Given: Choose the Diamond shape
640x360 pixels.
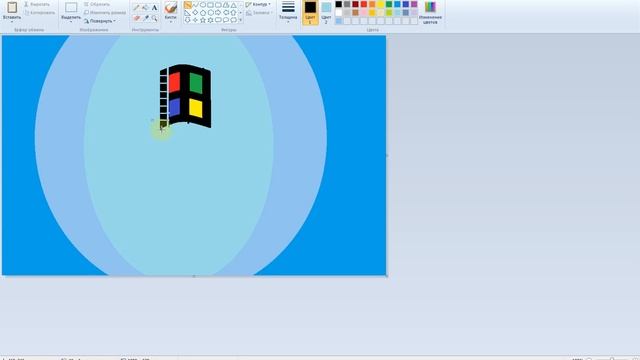Looking at the screenshot, I should point(195,13).
